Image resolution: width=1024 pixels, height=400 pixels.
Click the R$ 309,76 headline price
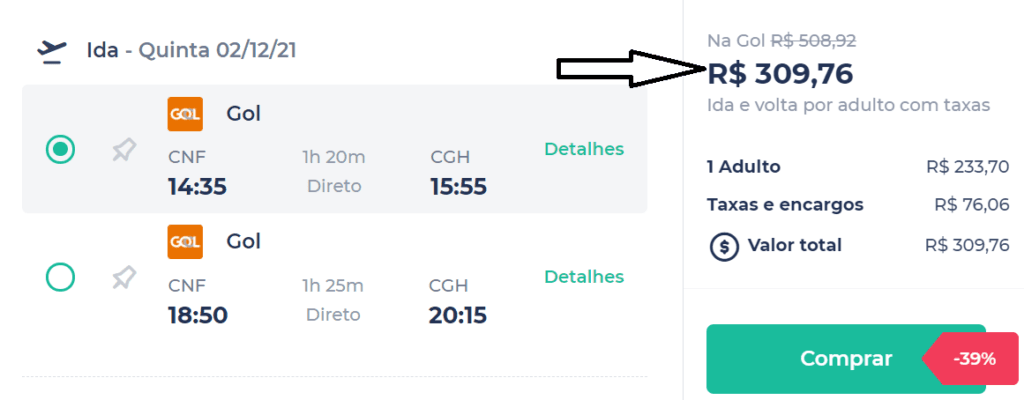[x=780, y=75]
